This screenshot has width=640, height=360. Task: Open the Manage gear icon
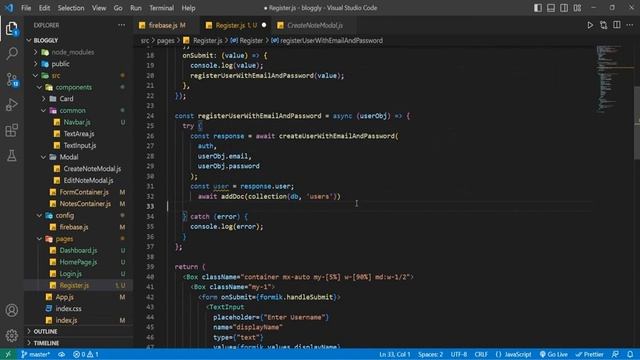point(12,336)
